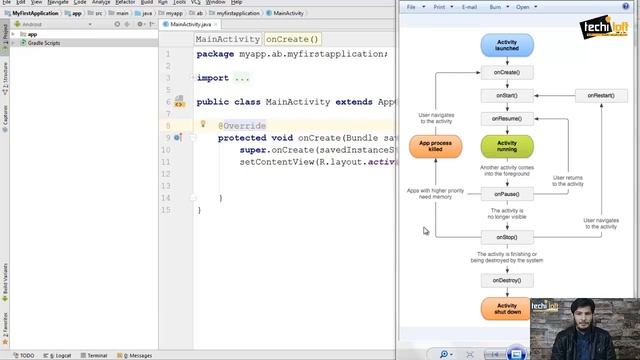This screenshot has width=640, height=360.
Task: Open the Terminal tool window
Action: [93, 356]
